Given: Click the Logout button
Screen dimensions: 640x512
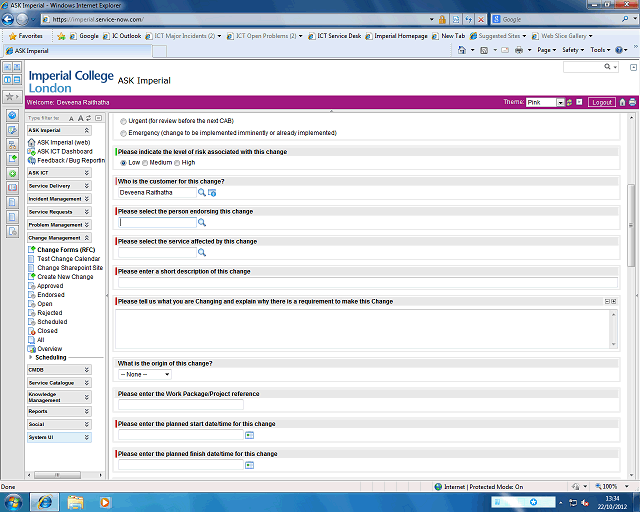Looking at the screenshot, I should [601, 102].
